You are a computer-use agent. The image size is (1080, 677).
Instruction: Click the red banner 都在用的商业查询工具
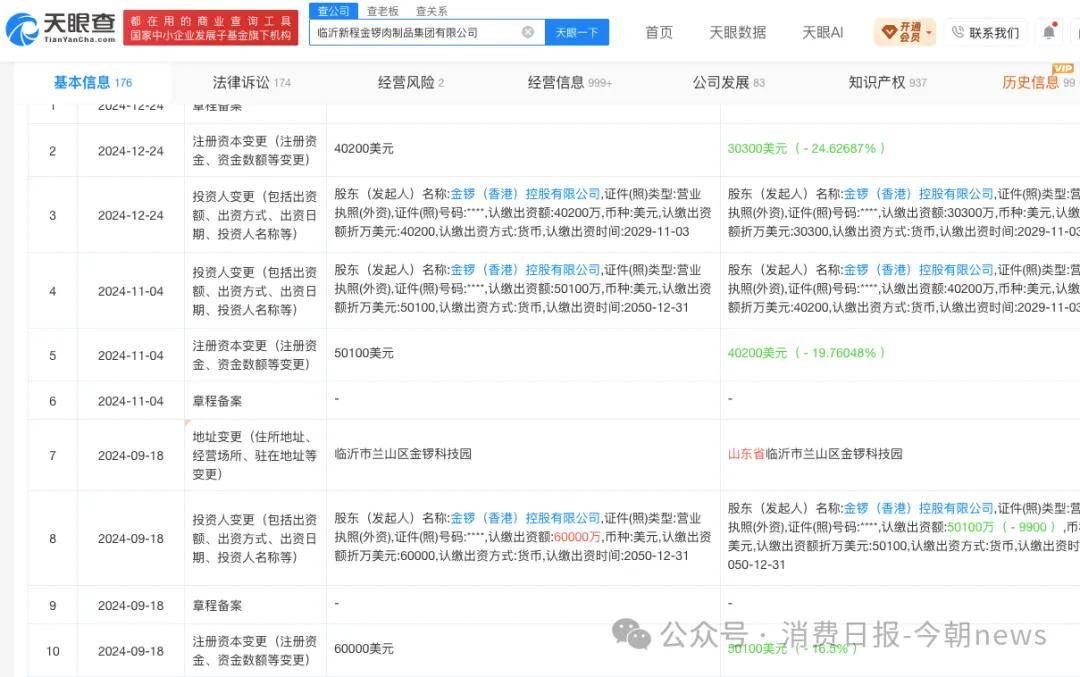pos(211,28)
